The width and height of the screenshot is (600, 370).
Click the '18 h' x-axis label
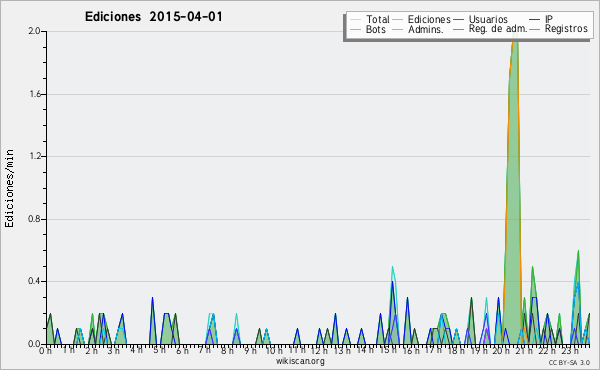click(457, 350)
